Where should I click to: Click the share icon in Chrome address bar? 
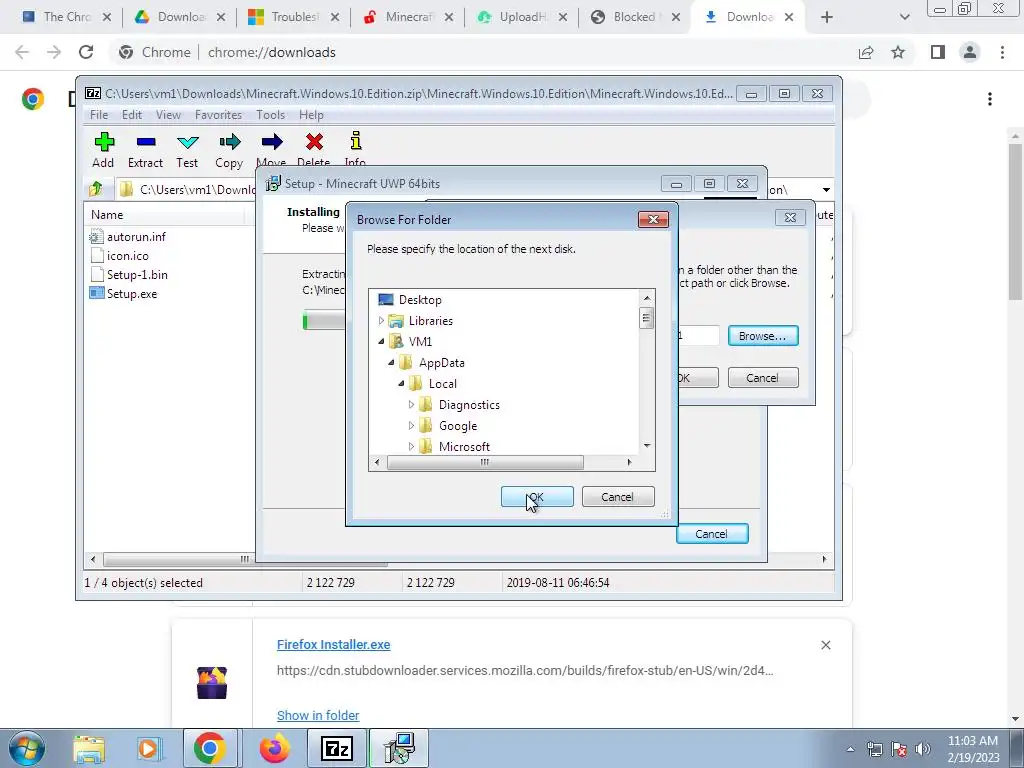866,52
